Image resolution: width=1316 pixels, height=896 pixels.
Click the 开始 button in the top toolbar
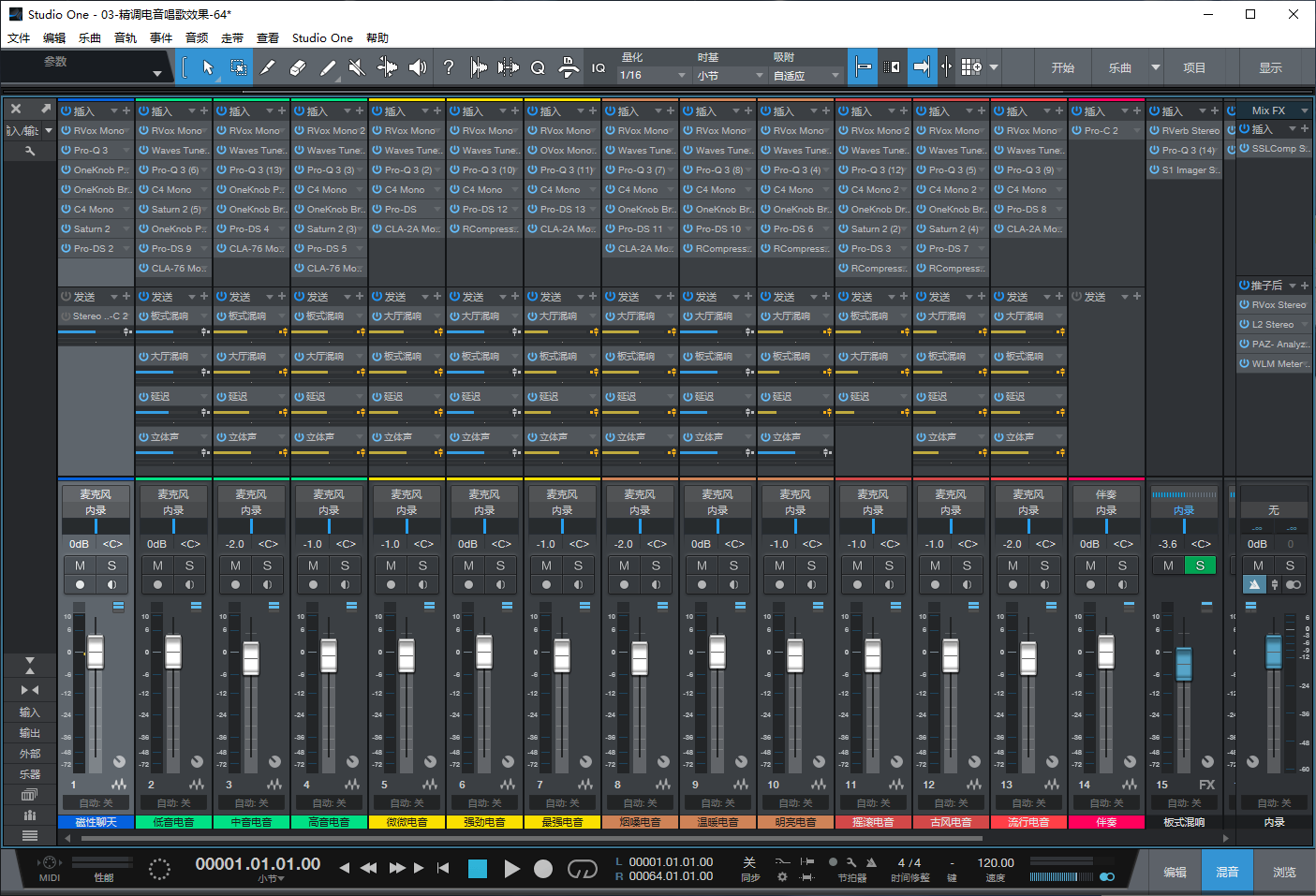click(1064, 66)
